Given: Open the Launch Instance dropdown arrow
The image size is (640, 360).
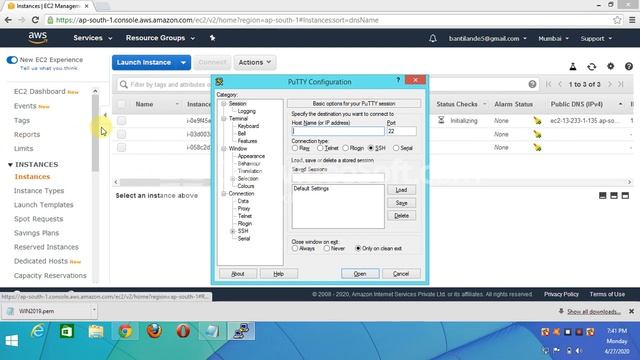Looking at the screenshot, I should (x=183, y=62).
